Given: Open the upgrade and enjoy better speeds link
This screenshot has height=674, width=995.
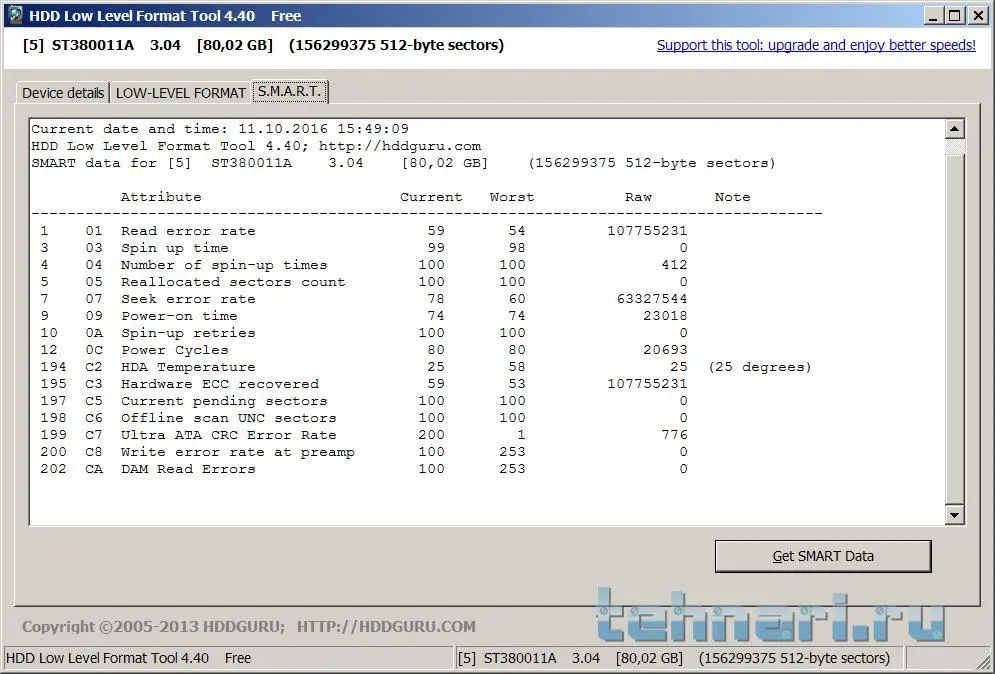Looking at the screenshot, I should click(x=816, y=45).
